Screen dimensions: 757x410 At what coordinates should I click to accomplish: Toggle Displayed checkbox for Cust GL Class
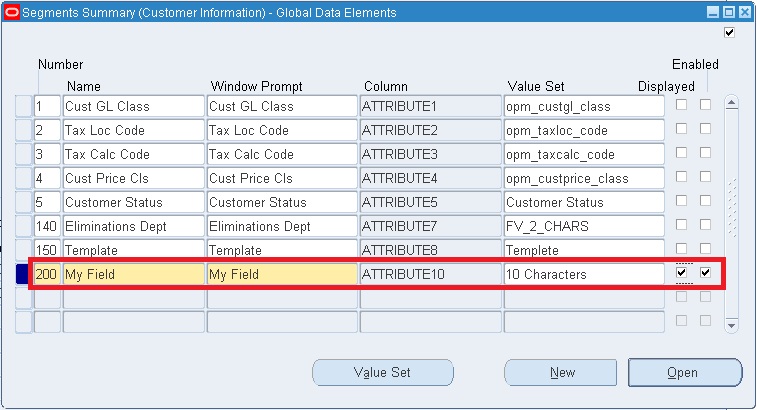pyautogui.click(x=681, y=104)
